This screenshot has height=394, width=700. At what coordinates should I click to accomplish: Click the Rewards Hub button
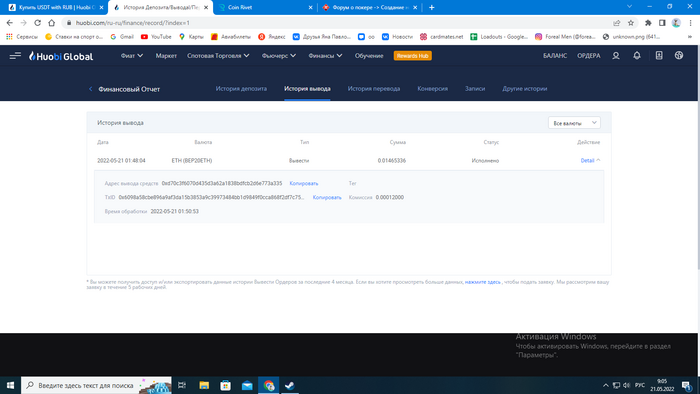(412, 56)
